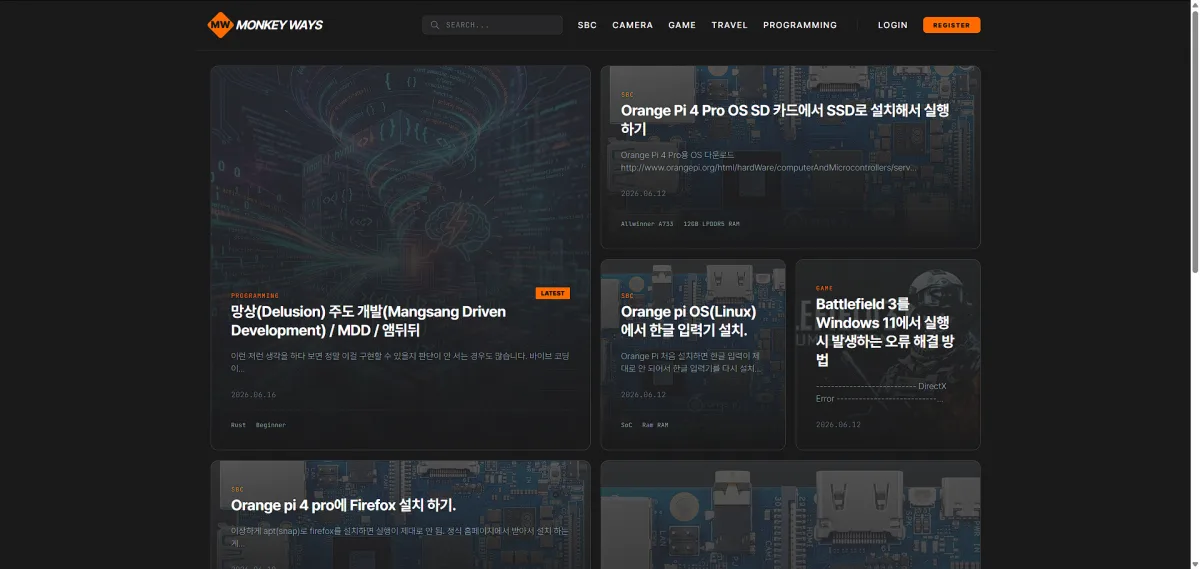Image resolution: width=1200 pixels, height=569 pixels.
Task: Click the SoC tag
Action: tap(627, 425)
